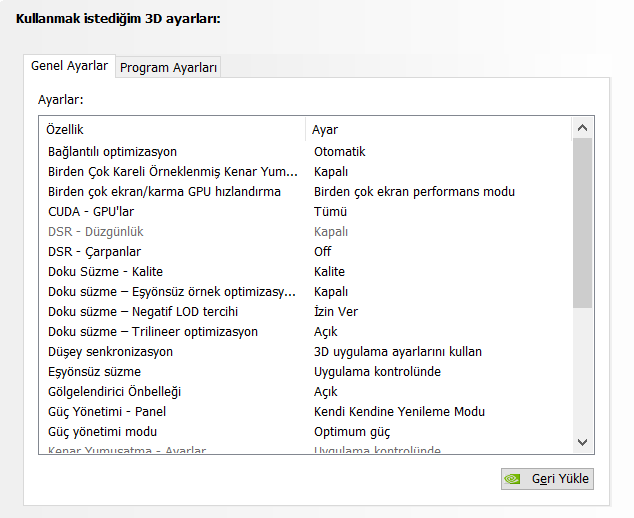Open the Güç yönetimi modu value dropdown
Viewport: 634px width, 518px height.
click(x=352, y=432)
